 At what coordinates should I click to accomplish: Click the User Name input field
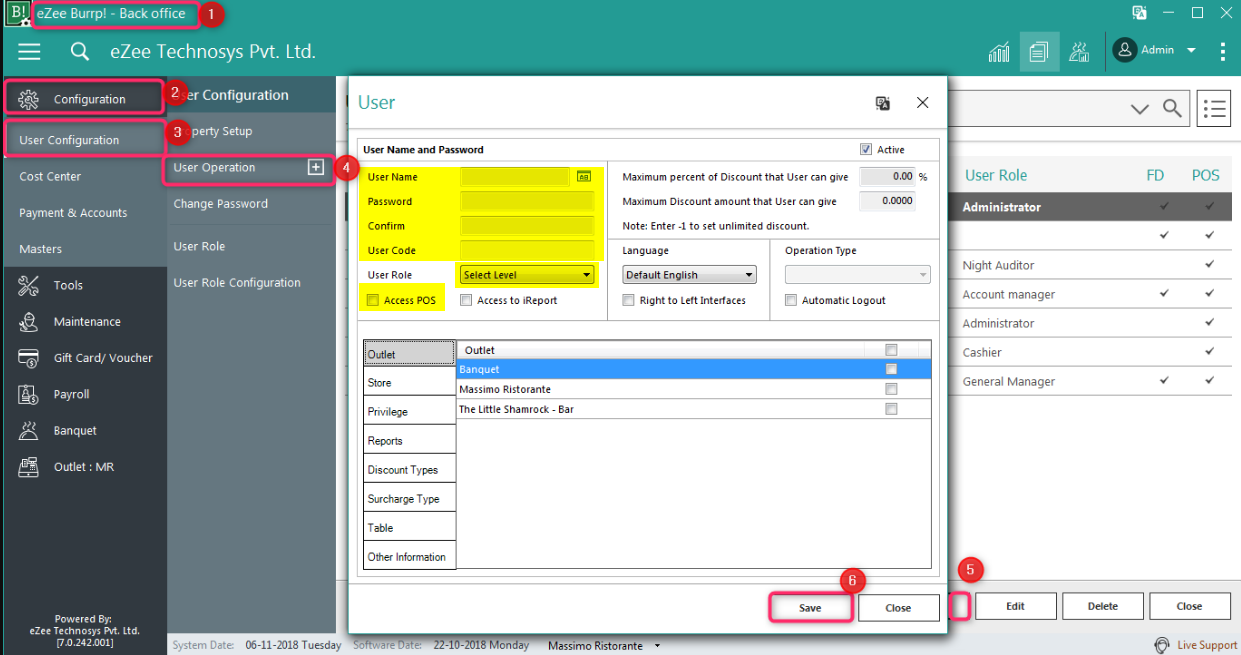click(x=515, y=177)
